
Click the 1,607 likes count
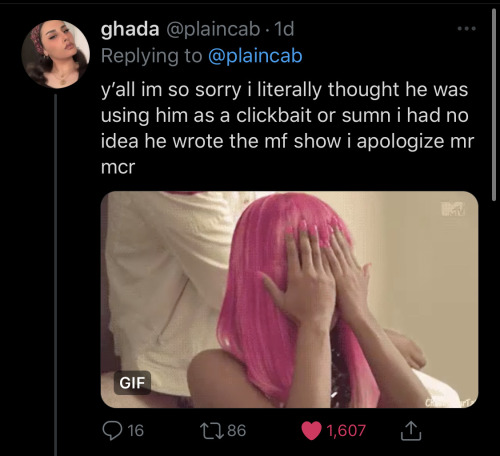(346, 430)
